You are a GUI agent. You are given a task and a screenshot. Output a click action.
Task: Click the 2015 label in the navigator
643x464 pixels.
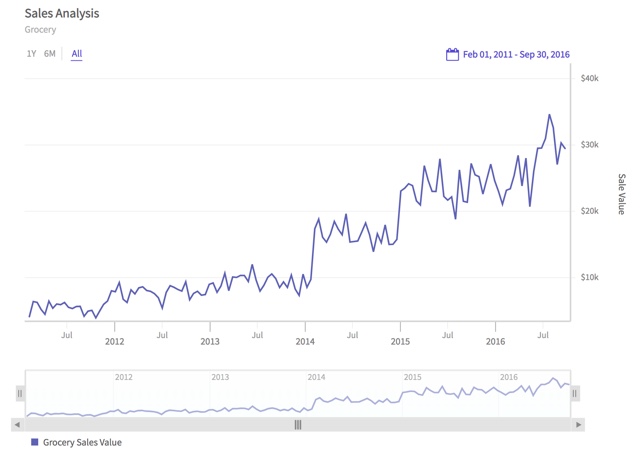(412, 377)
